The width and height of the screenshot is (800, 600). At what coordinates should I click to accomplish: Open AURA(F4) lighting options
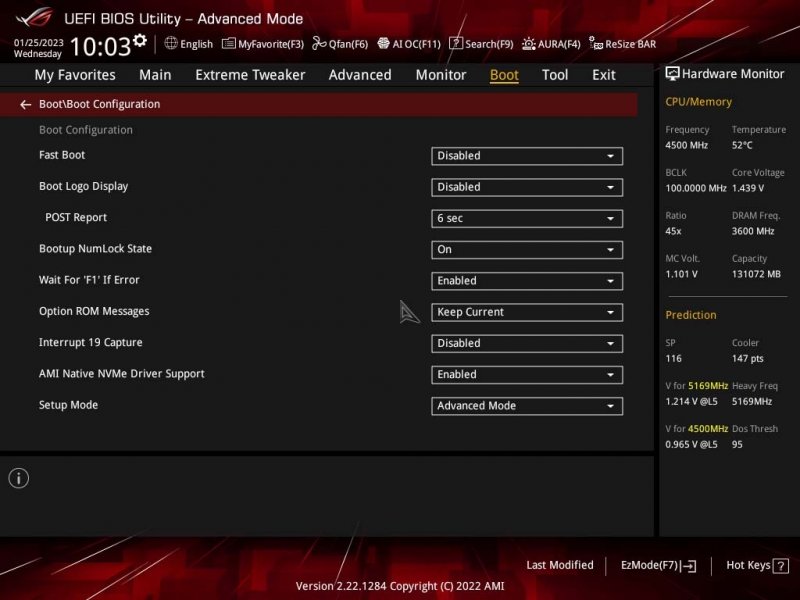coord(551,44)
